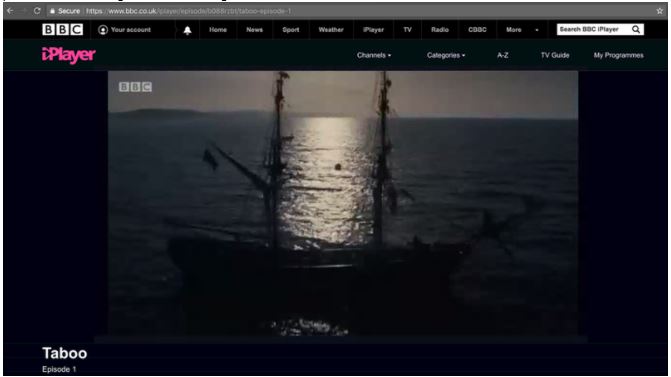This screenshot has width=671, height=377.
Task: Open notifications bell icon
Action: click(x=187, y=30)
